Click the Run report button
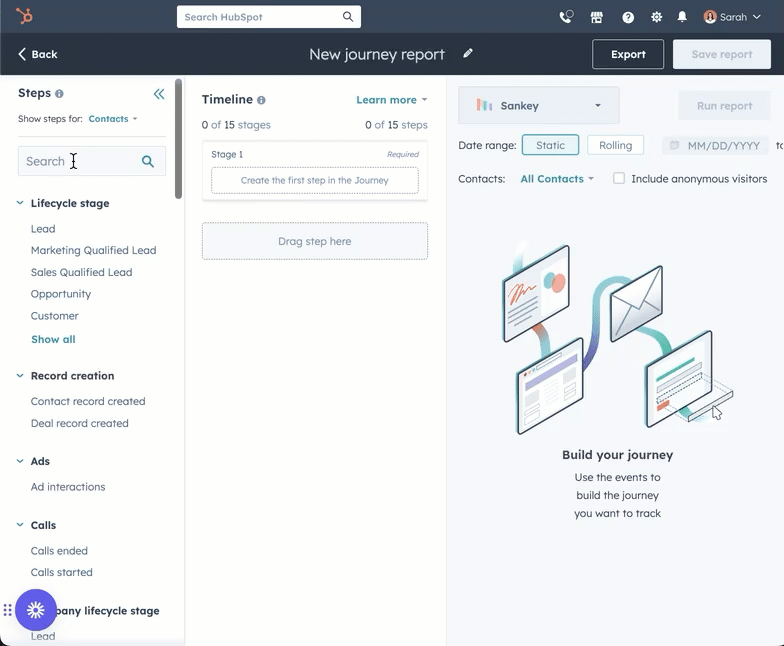Image resolution: width=784 pixels, height=646 pixels. pos(724,106)
